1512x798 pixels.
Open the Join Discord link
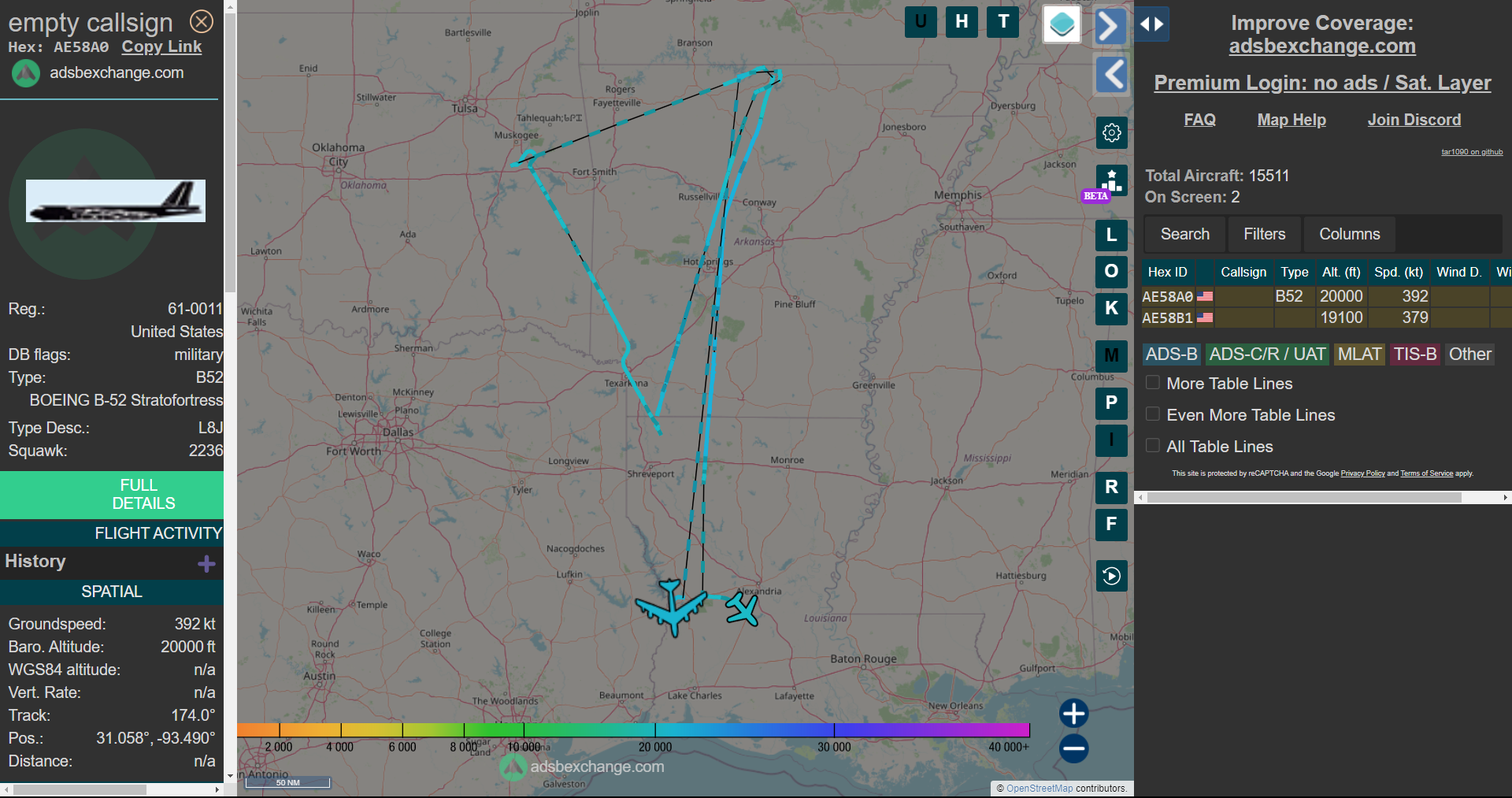1414,120
